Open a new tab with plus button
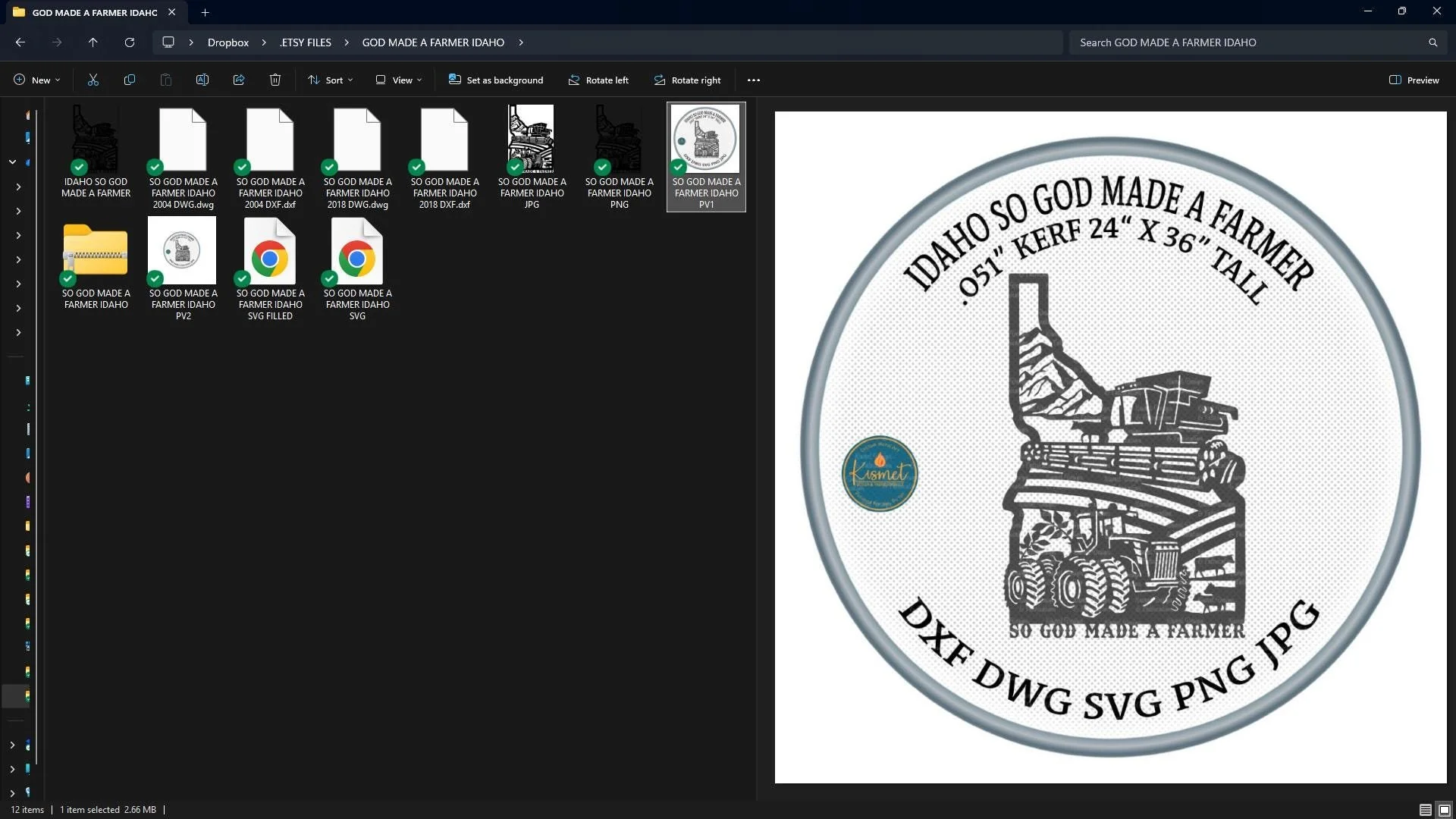 tap(205, 12)
